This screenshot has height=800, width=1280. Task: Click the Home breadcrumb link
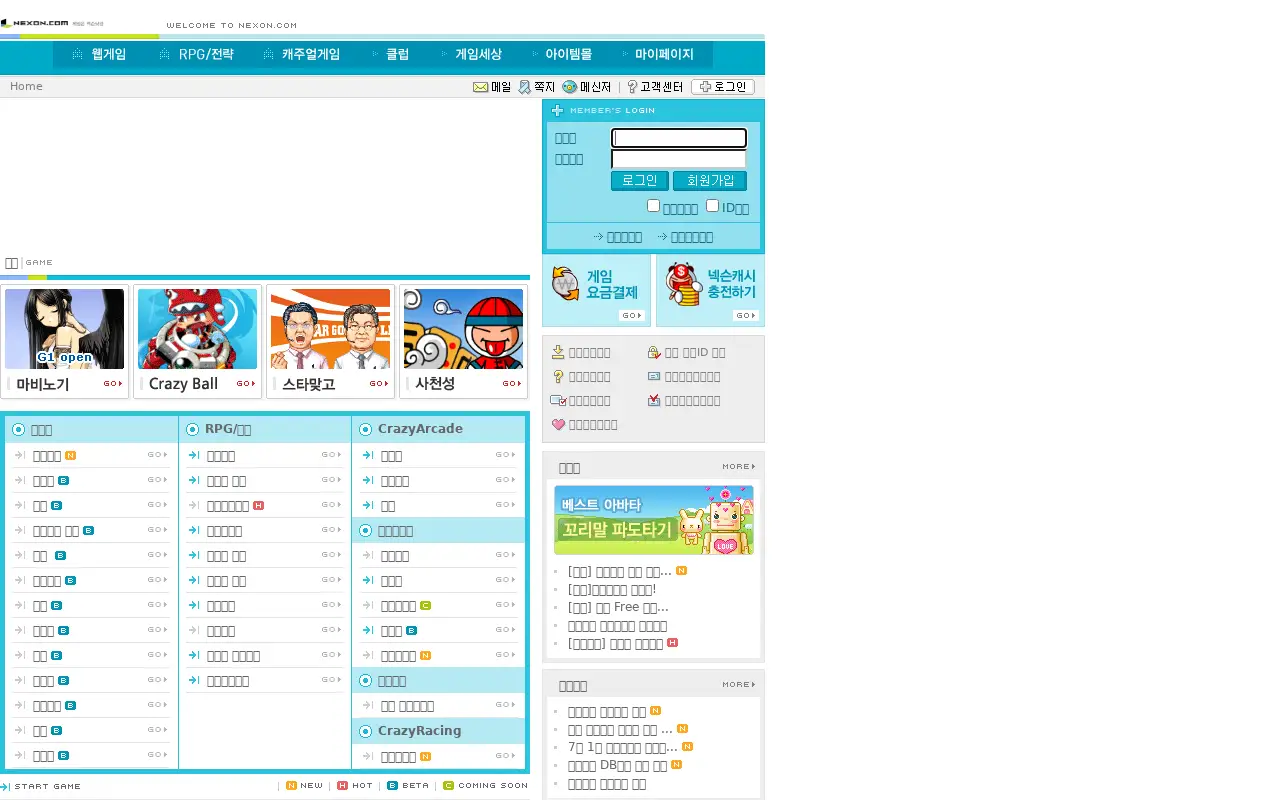26,87
